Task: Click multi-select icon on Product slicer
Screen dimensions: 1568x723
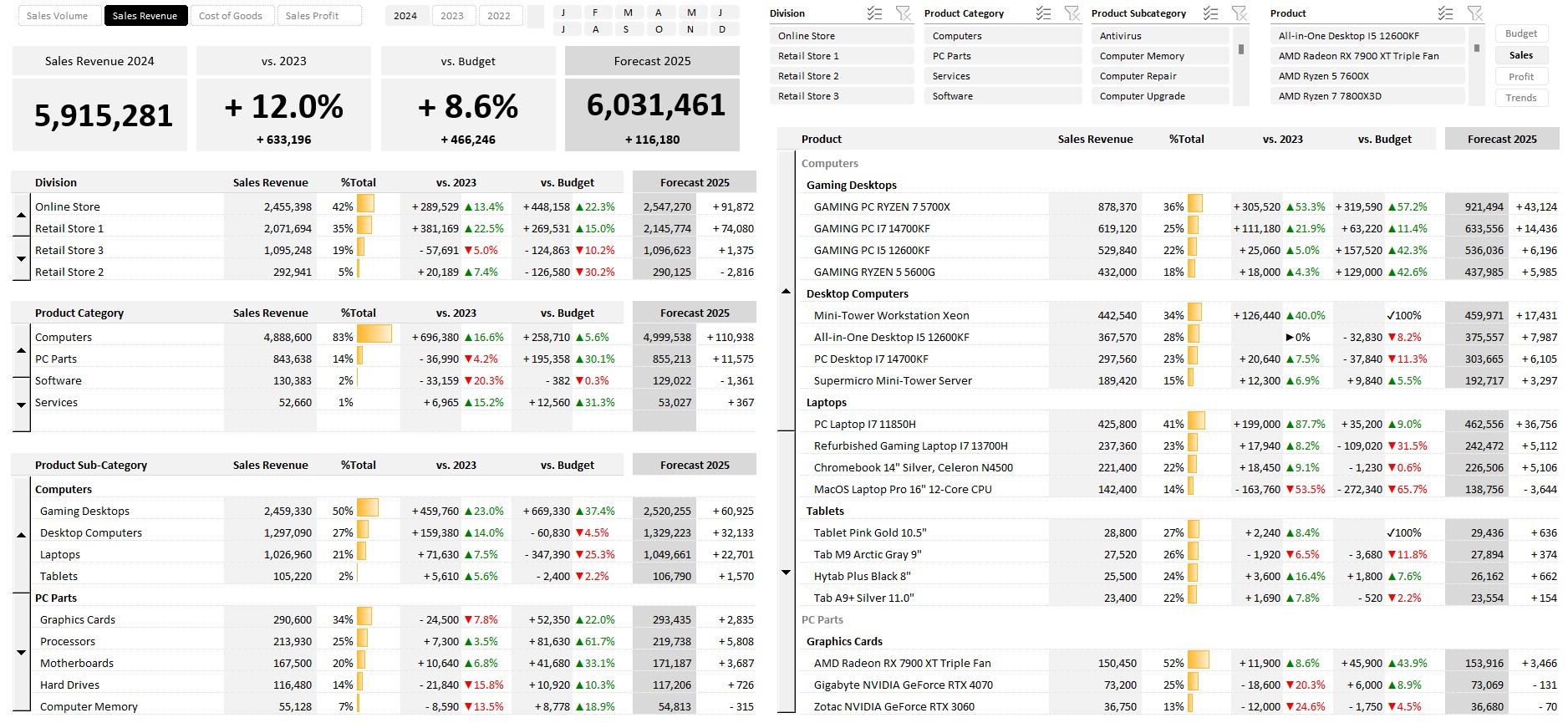Action: tap(1445, 13)
